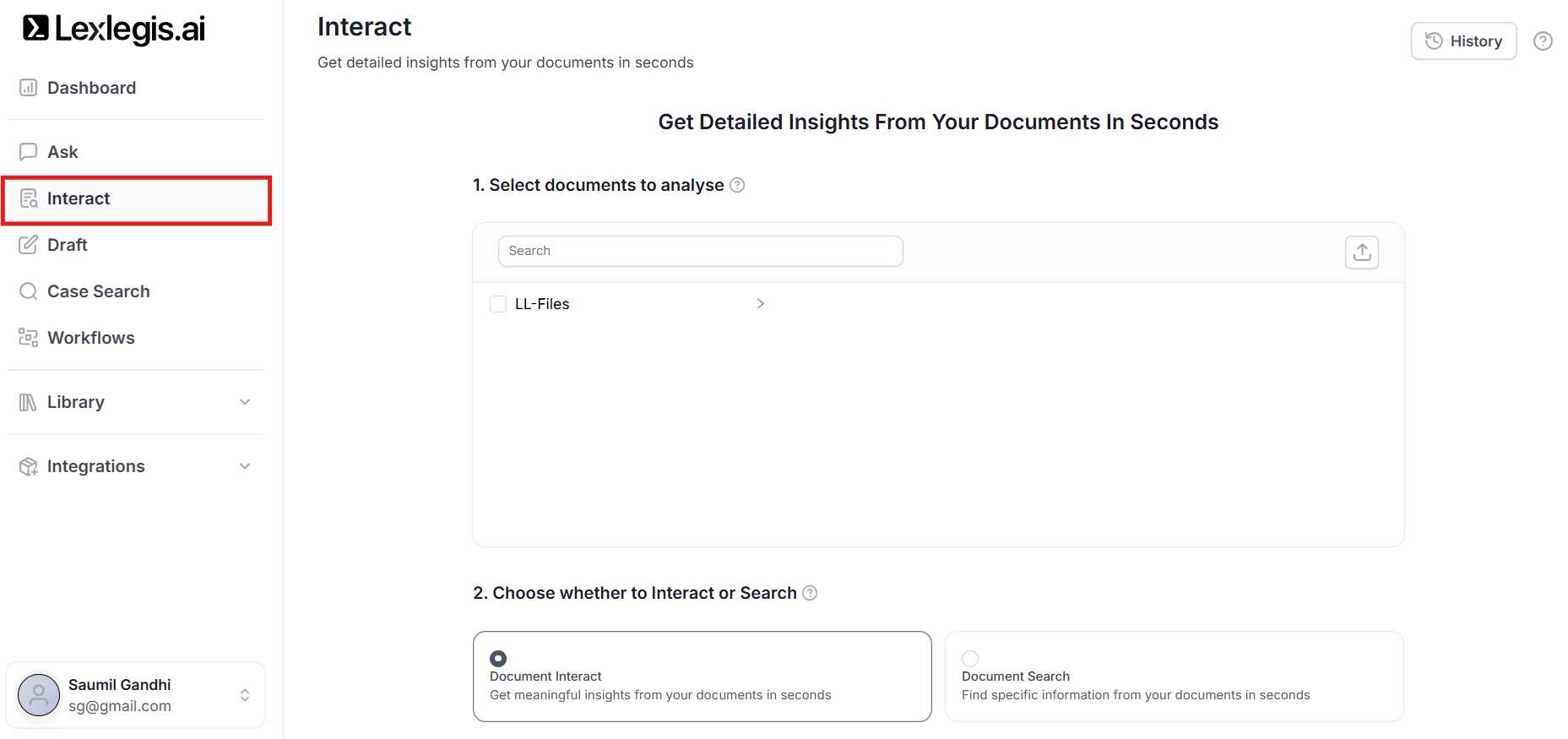Open the help question mark icon beside History
Screen dimensions: 1568x739
pyautogui.click(x=1543, y=41)
